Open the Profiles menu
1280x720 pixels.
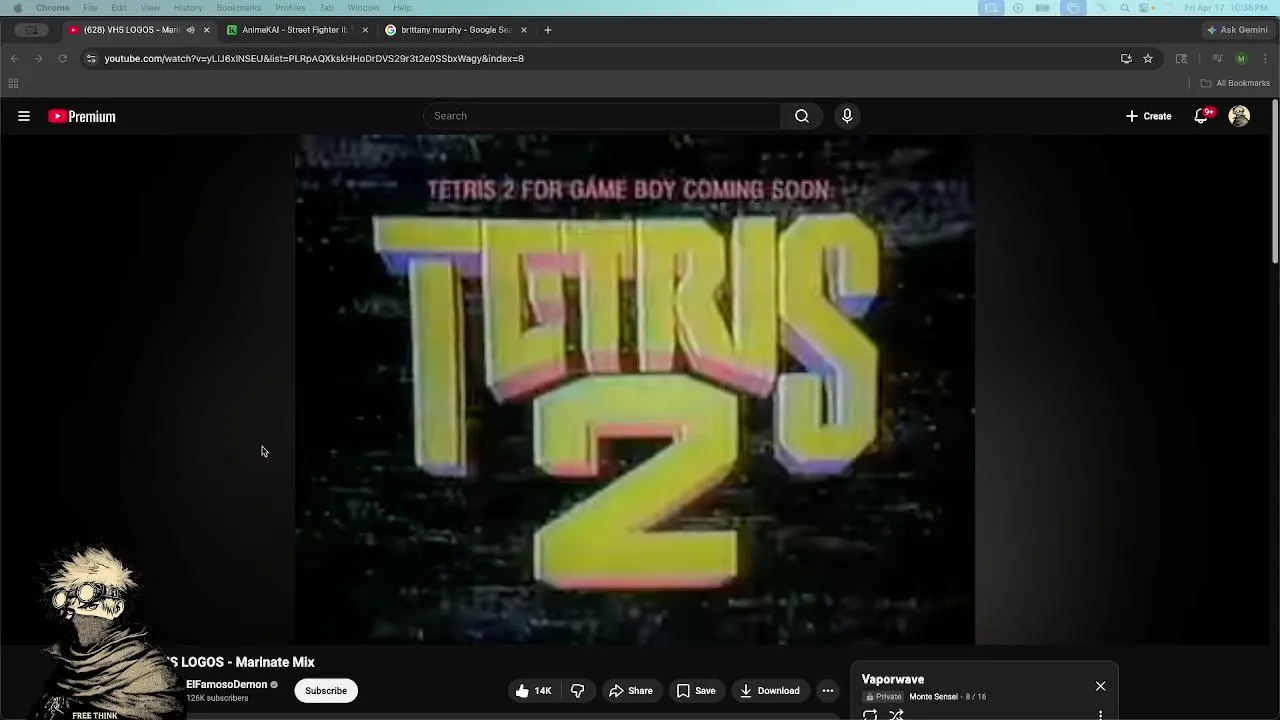click(x=290, y=8)
